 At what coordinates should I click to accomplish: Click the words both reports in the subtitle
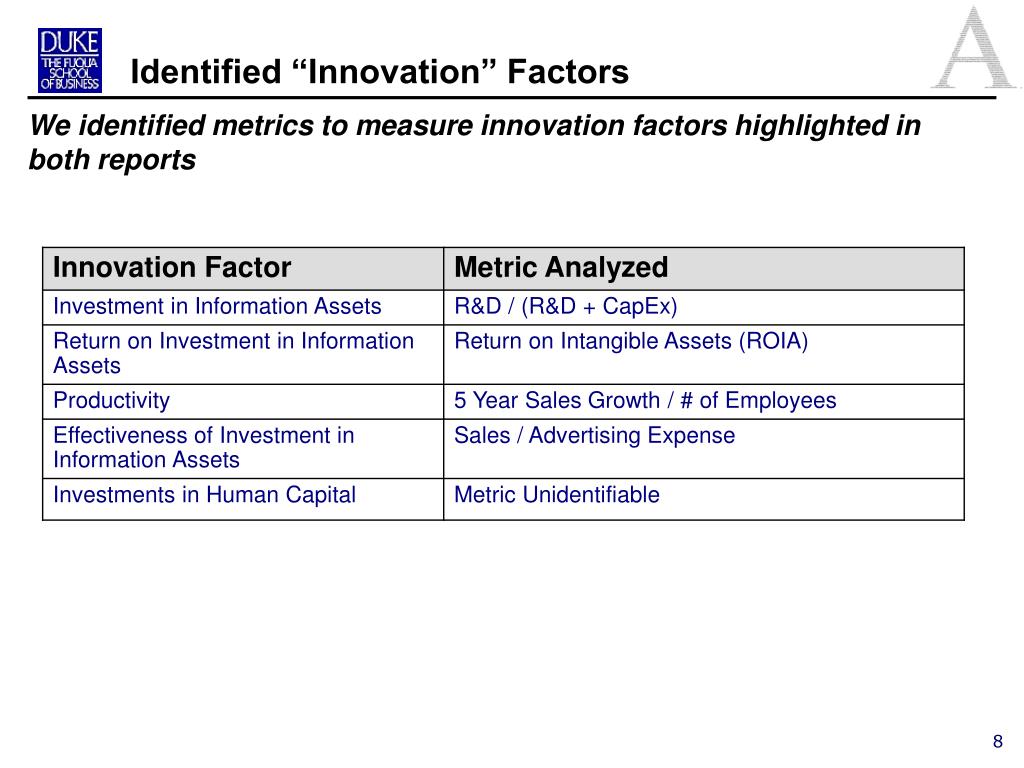tap(112, 159)
